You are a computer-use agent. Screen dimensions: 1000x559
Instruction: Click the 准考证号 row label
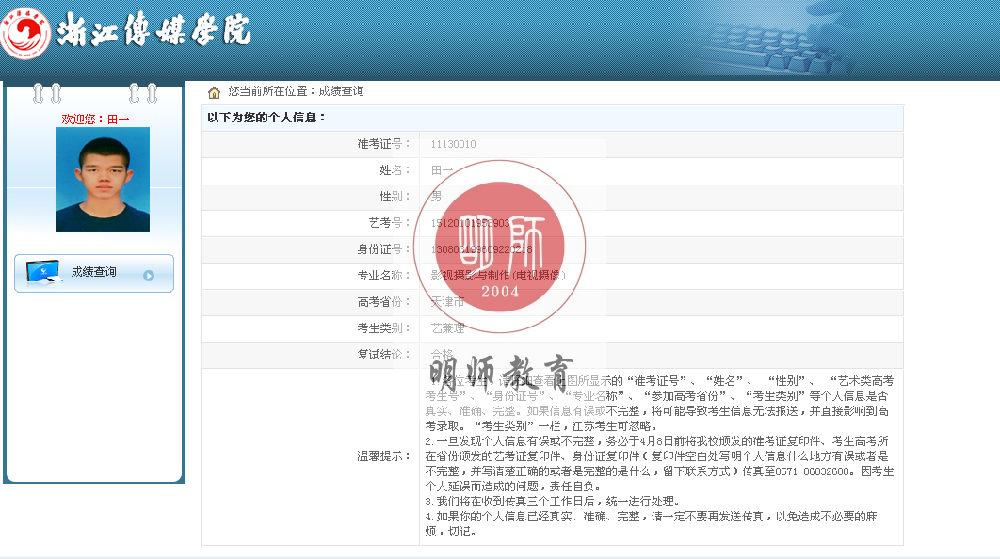pos(383,144)
